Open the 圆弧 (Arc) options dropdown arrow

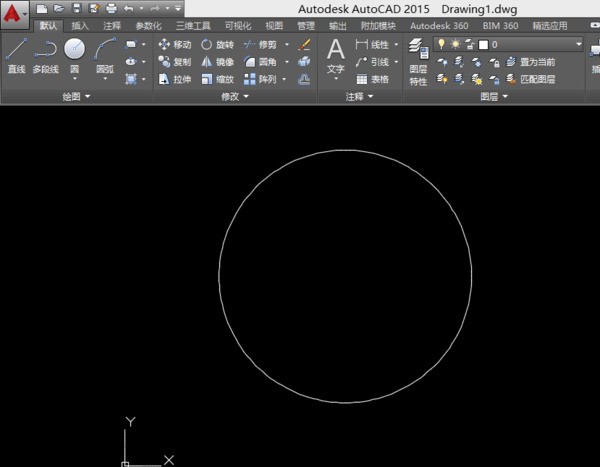[105, 78]
